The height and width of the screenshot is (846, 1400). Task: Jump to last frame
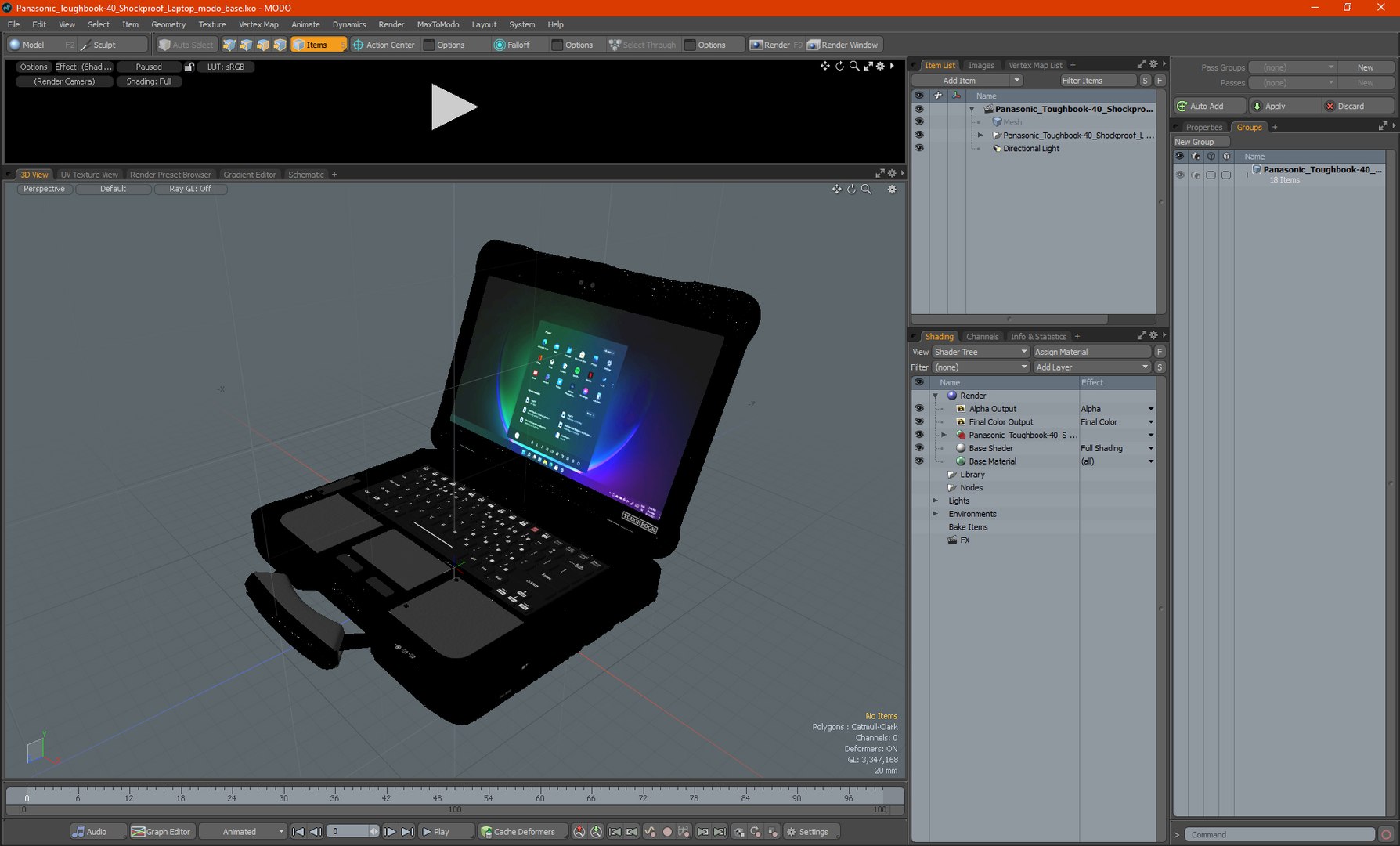407,832
